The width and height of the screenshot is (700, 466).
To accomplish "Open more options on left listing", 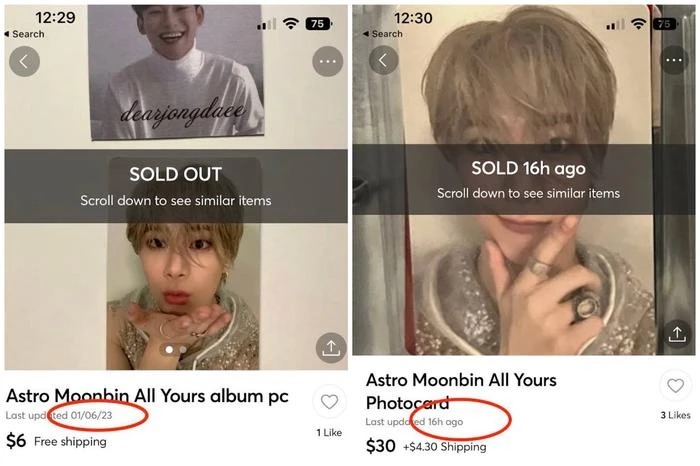I will 327,61.
